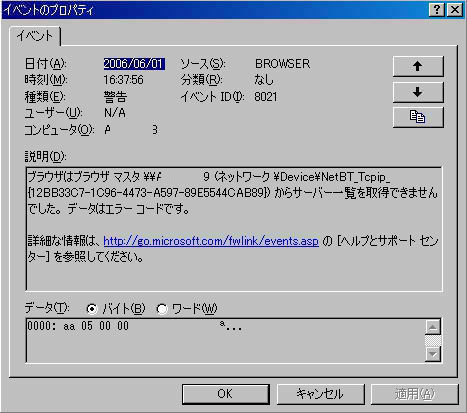The height and width of the screenshot is (413, 467).
Task: Click the highlighted date 2006/06/01 field
Action: coord(134,64)
